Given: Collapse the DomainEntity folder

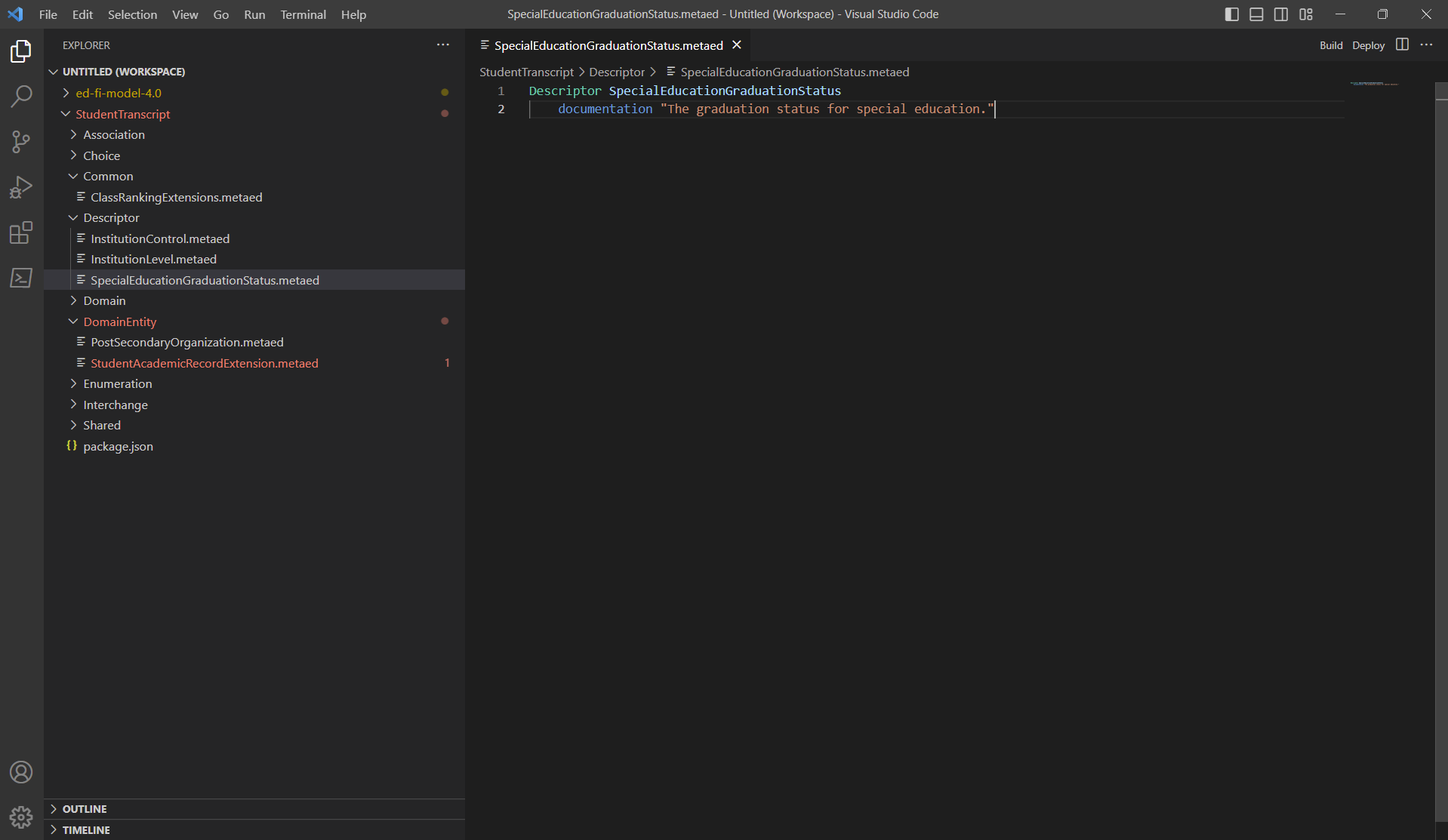Looking at the screenshot, I should tap(120, 322).
